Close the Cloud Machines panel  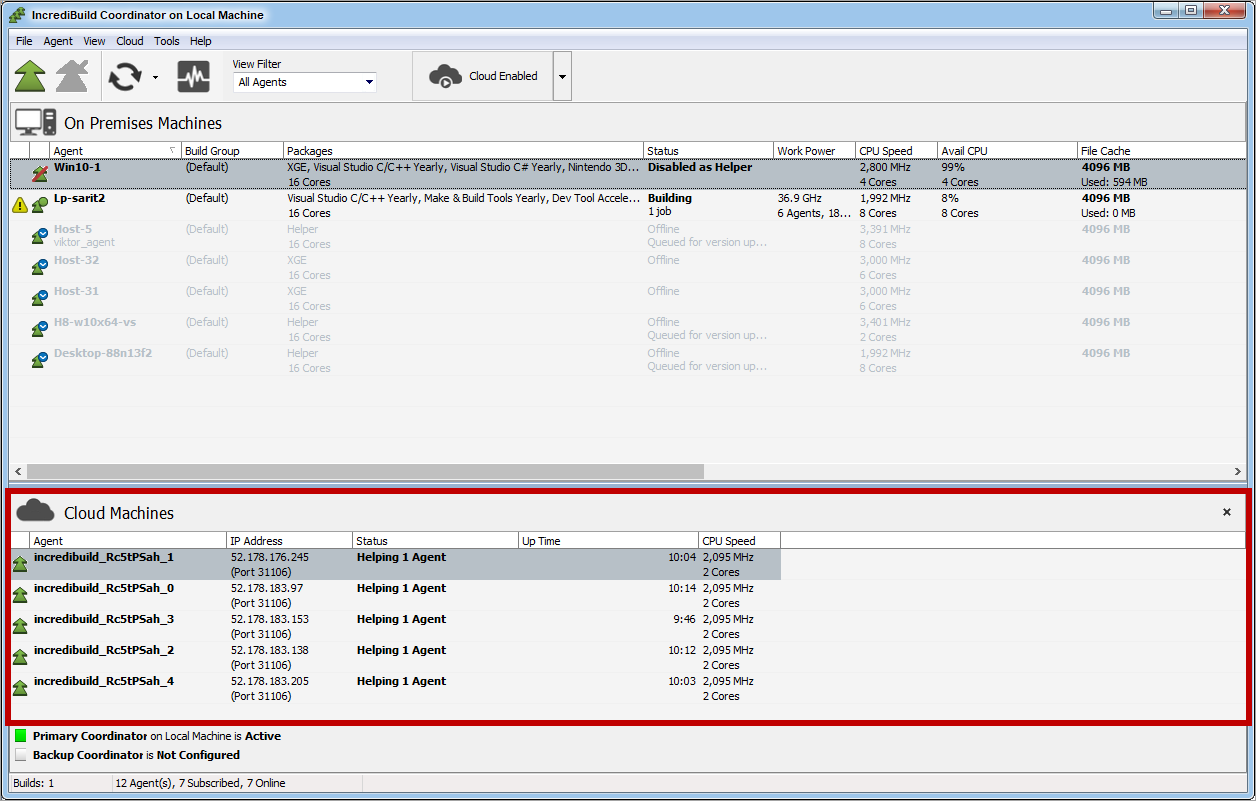[1227, 512]
